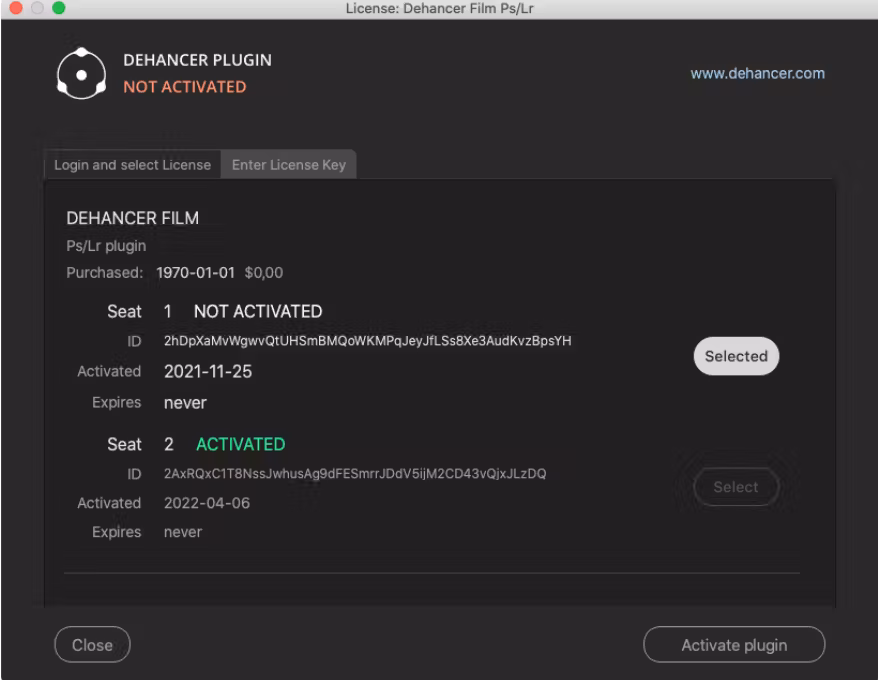Switch to Enter License Key tab
The image size is (878, 680).
coord(289,165)
